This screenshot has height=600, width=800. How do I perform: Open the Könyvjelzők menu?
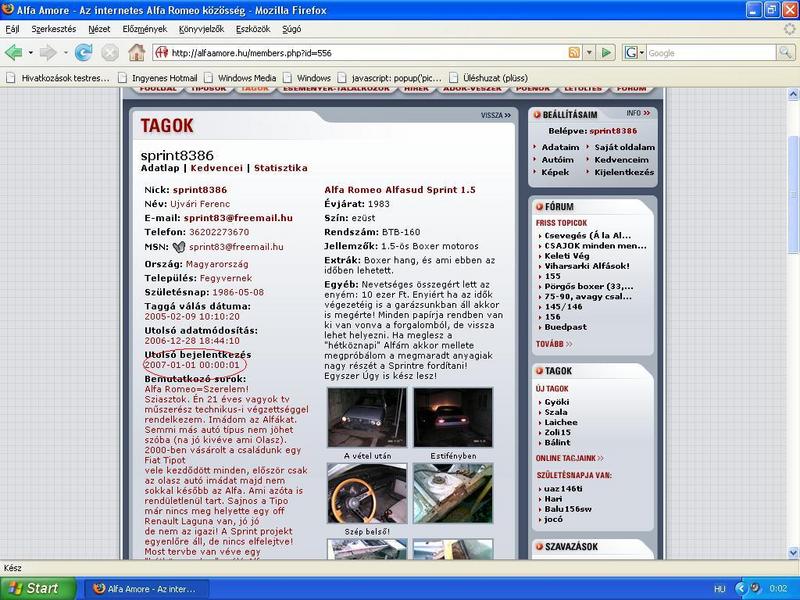click(x=202, y=29)
